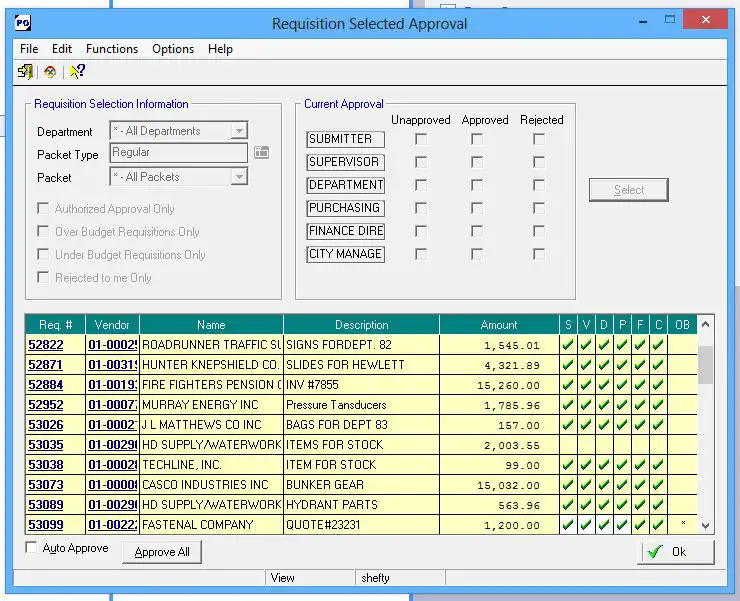Open the Department dropdown
740x601 pixels.
[239, 130]
